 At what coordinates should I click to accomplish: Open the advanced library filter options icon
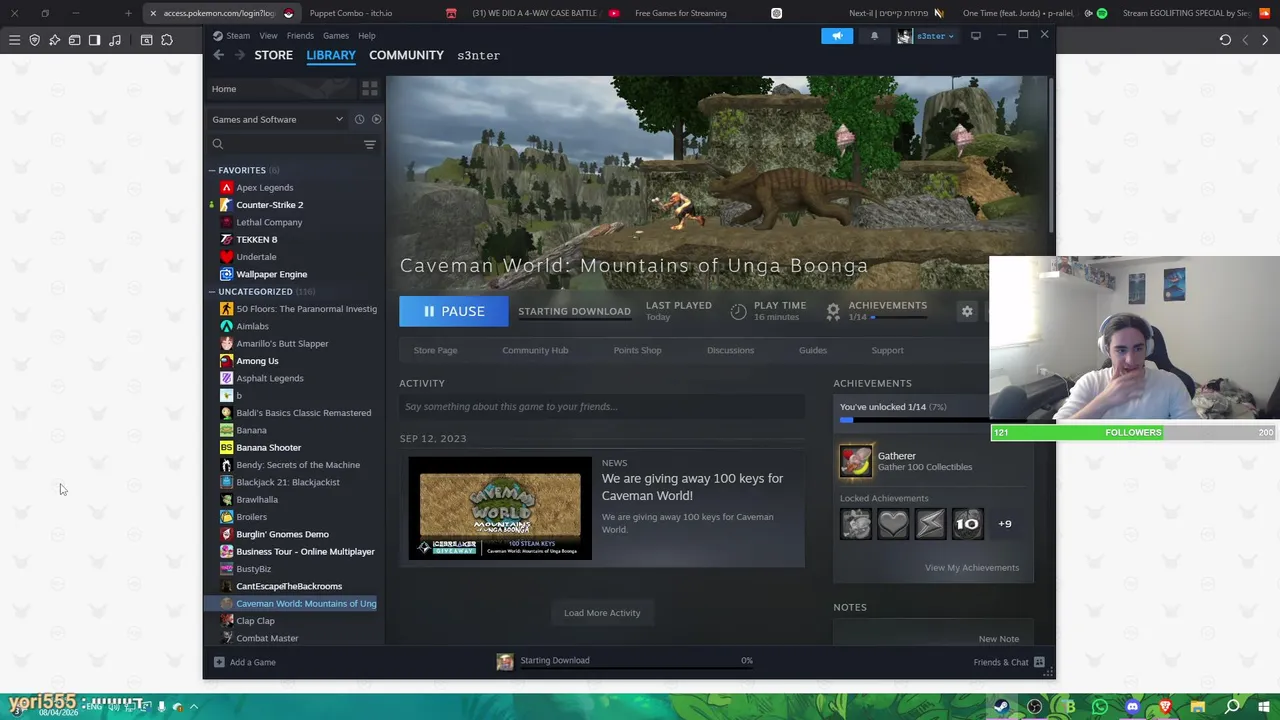pos(369,144)
